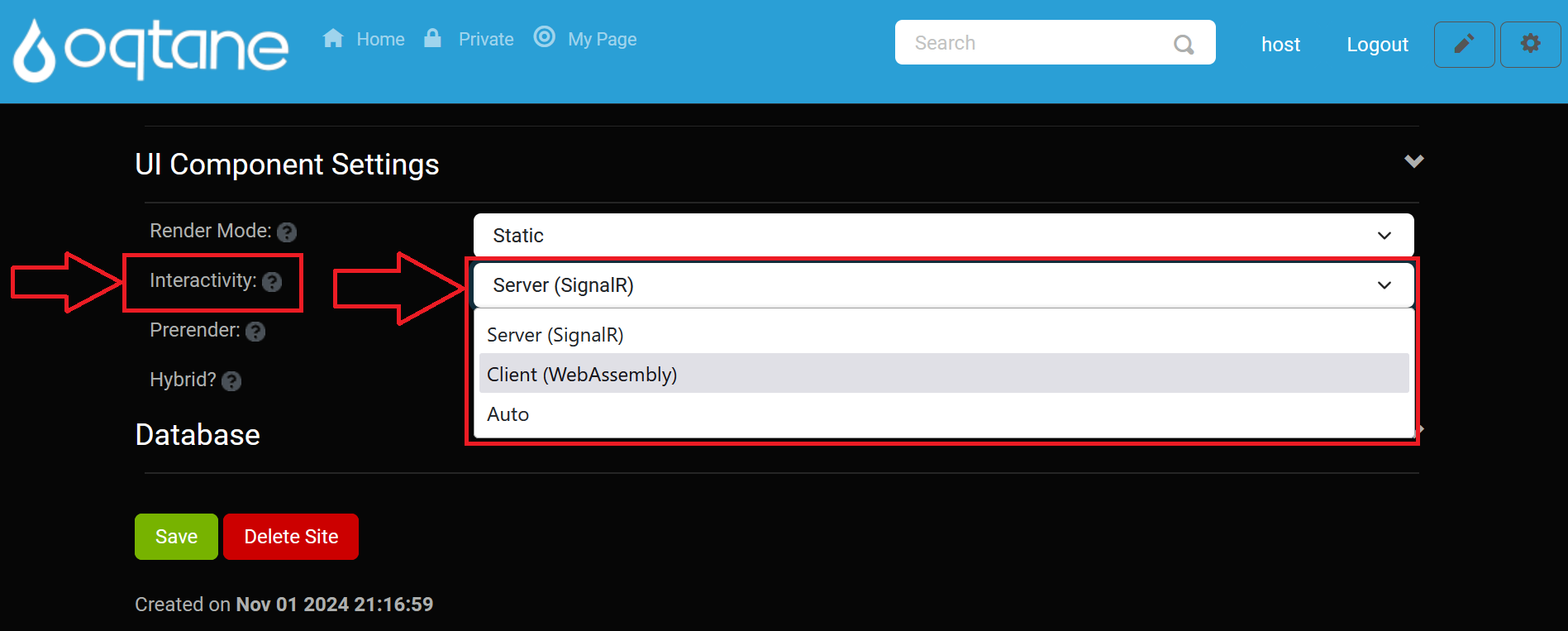Open the gear control panel
The width and height of the screenshot is (1568, 631).
1530,45
